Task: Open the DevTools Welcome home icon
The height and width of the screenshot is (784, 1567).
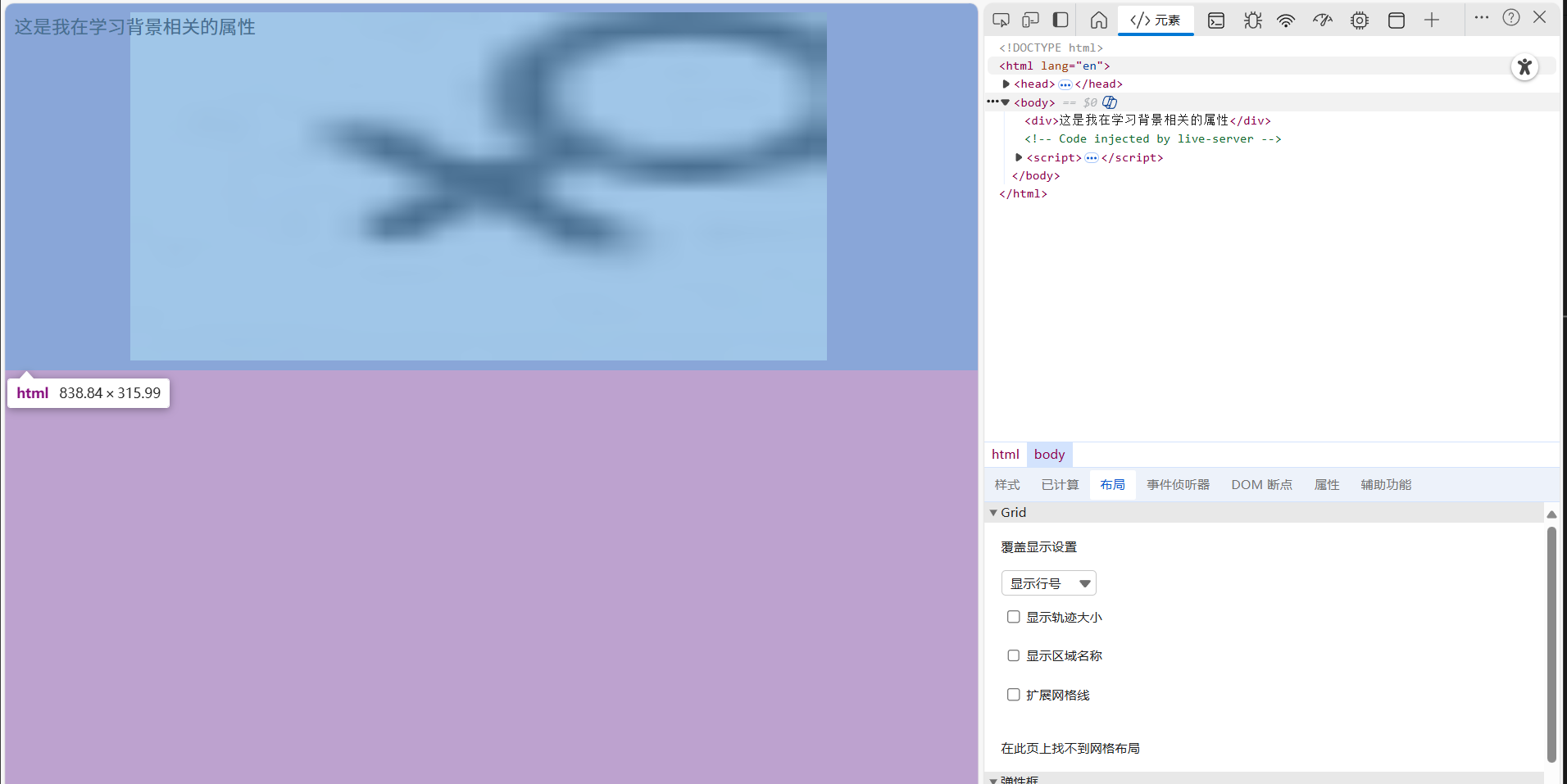Action: click(x=1099, y=20)
